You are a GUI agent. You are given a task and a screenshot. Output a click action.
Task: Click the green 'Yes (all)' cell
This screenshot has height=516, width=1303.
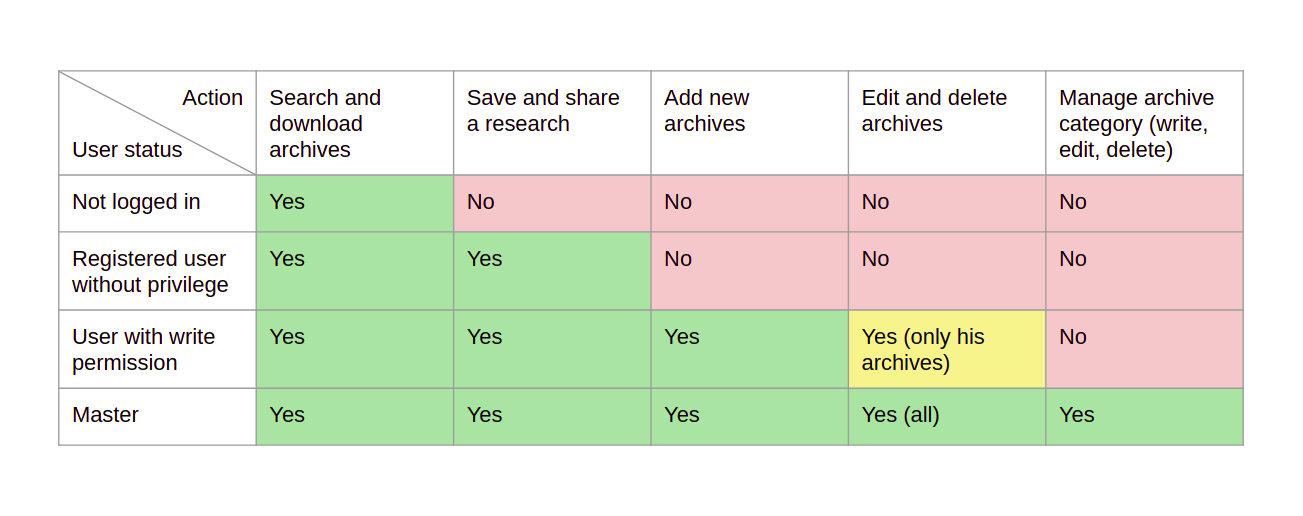(947, 417)
